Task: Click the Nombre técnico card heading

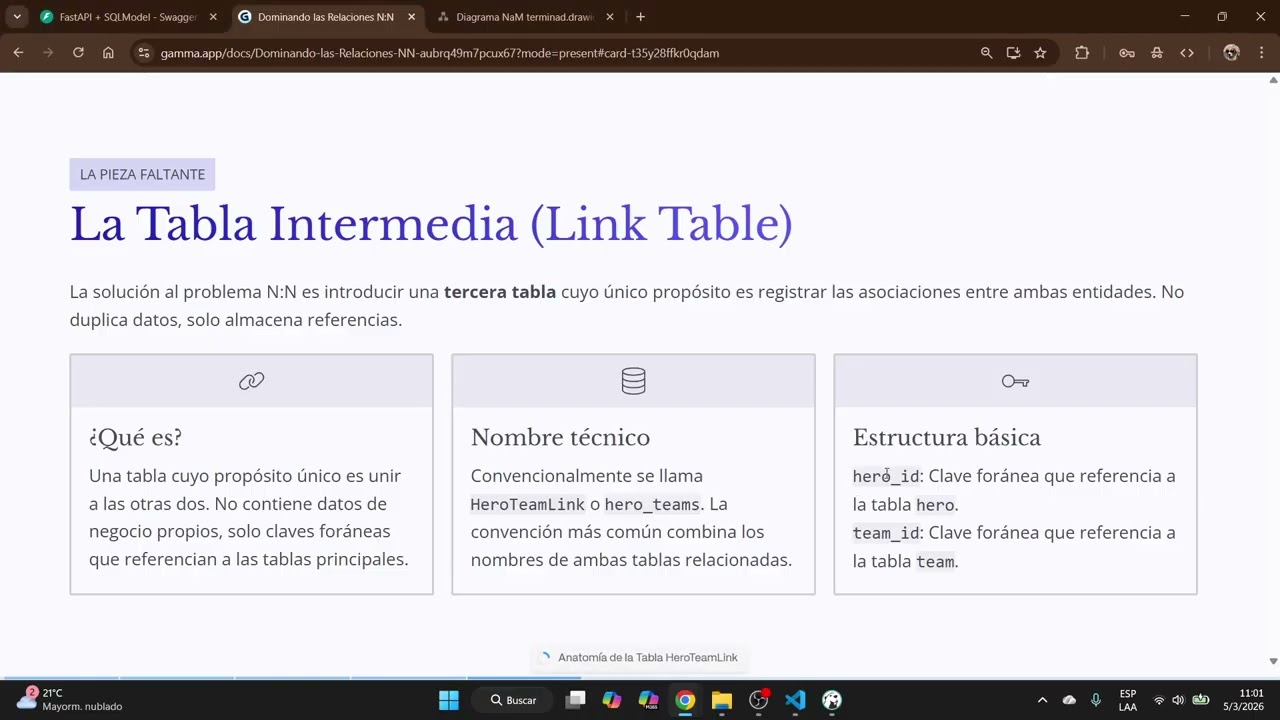Action: pyautogui.click(x=560, y=437)
